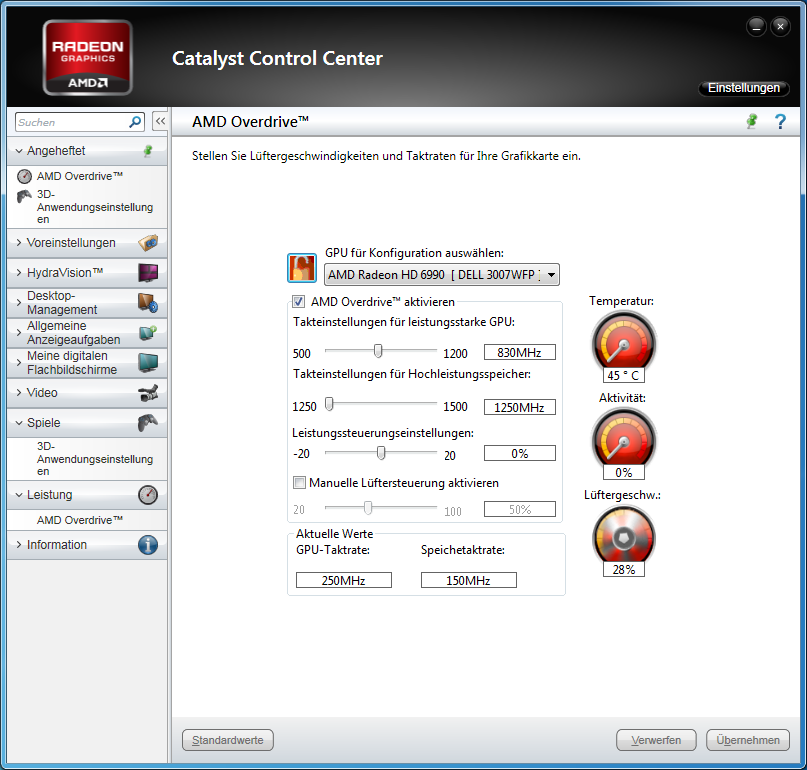This screenshot has width=807, height=770.
Task: Click the 28% fan speed readout
Action: [624, 569]
